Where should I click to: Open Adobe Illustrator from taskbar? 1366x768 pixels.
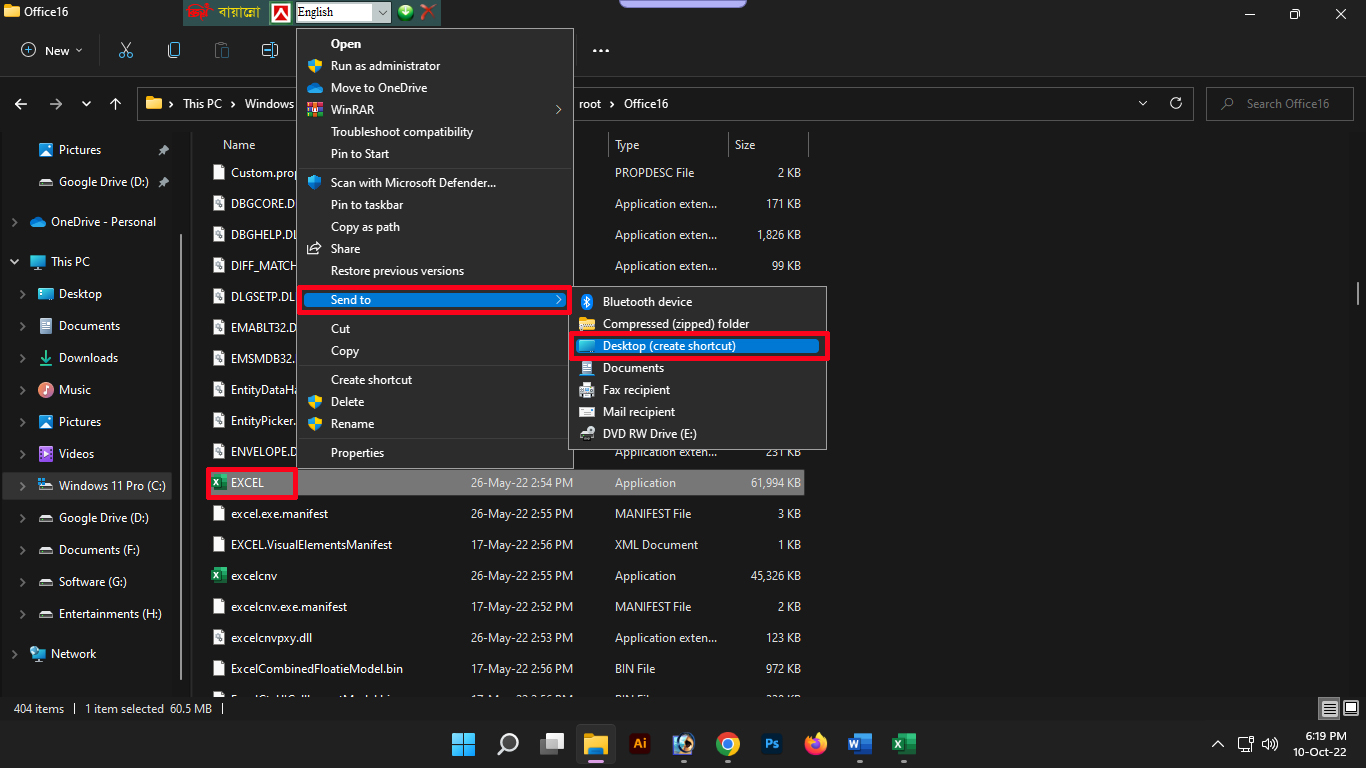640,744
